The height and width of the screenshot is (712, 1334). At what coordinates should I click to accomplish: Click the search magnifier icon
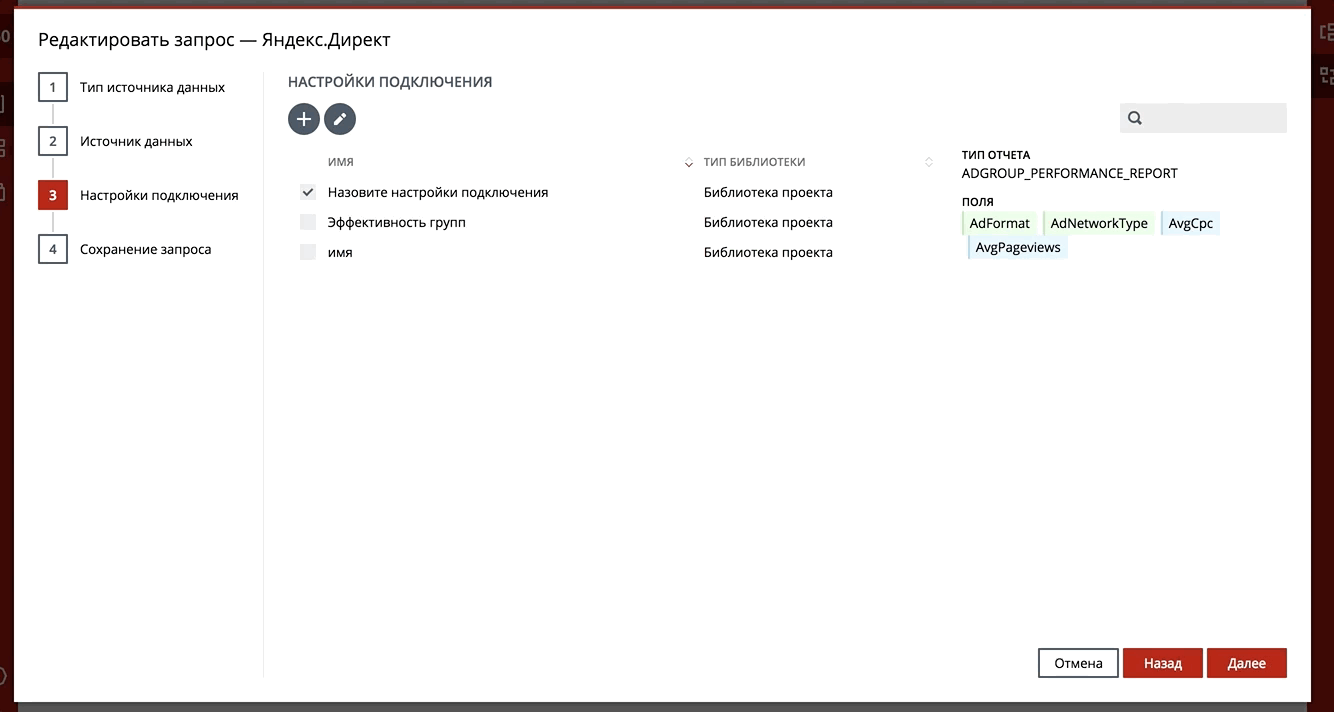click(x=1135, y=118)
